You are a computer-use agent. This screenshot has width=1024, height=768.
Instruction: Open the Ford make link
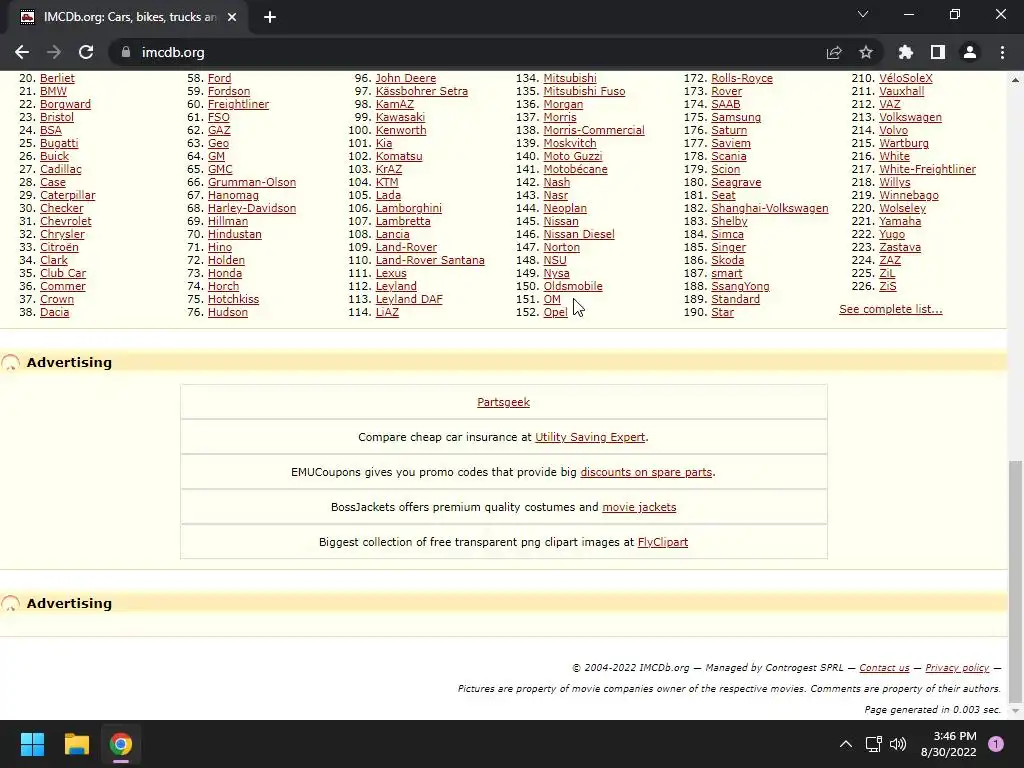pyautogui.click(x=219, y=78)
